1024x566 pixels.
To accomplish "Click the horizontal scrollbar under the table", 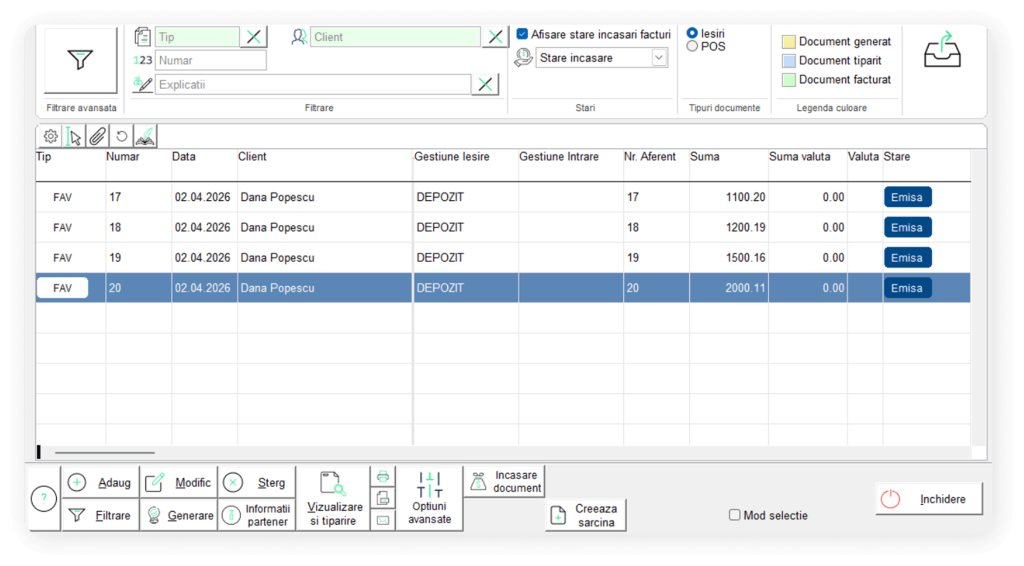I will point(104,452).
